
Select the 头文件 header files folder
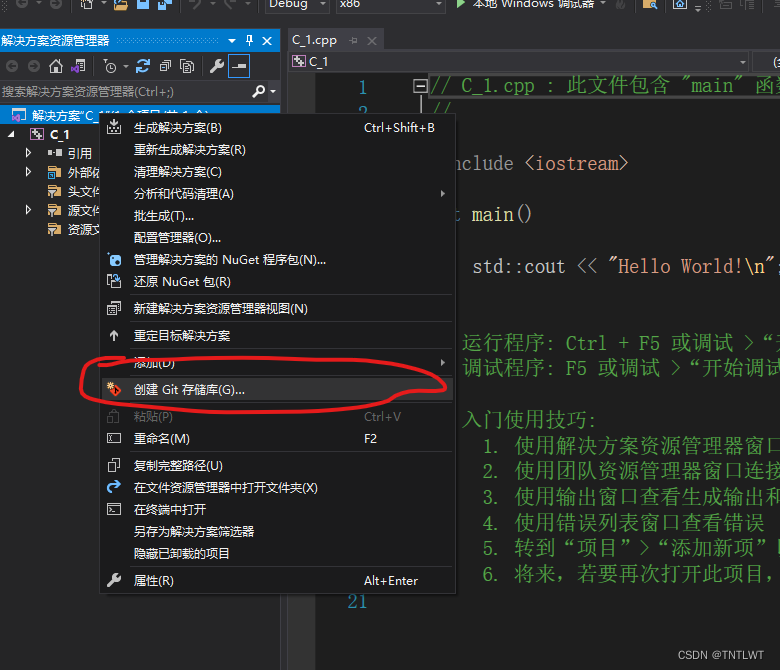tap(83, 191)
